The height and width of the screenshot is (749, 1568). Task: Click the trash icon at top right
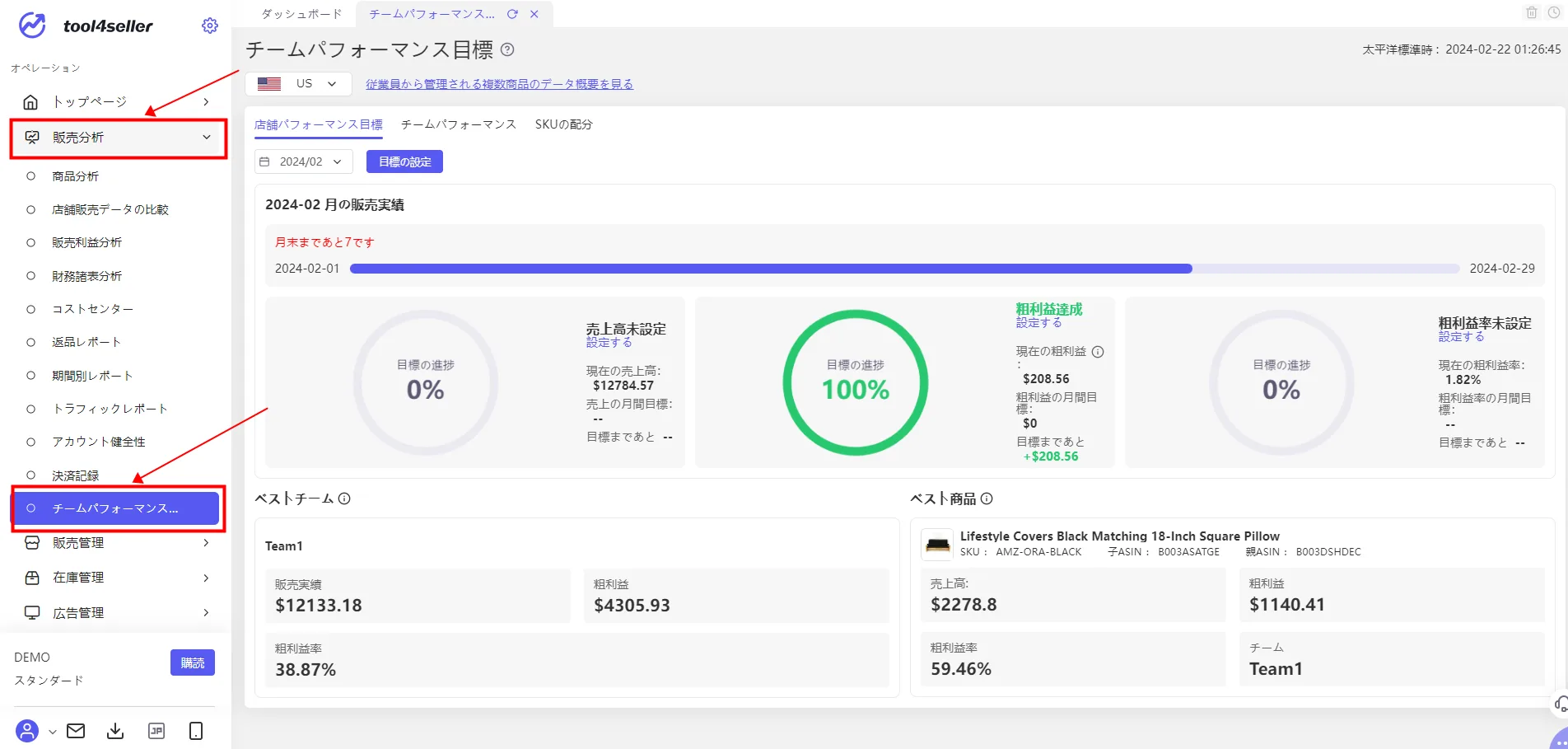tap(1532, 12)
